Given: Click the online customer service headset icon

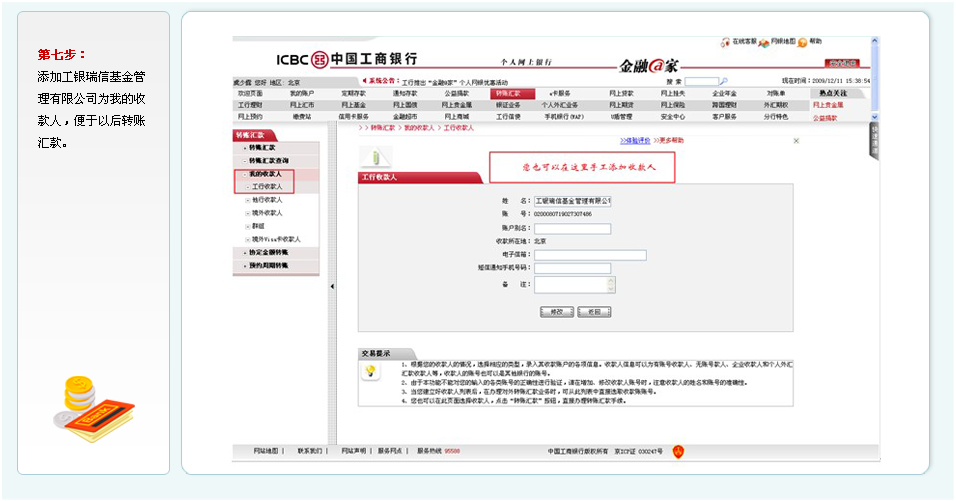Looking at the screenshot, I should [725, 42].
